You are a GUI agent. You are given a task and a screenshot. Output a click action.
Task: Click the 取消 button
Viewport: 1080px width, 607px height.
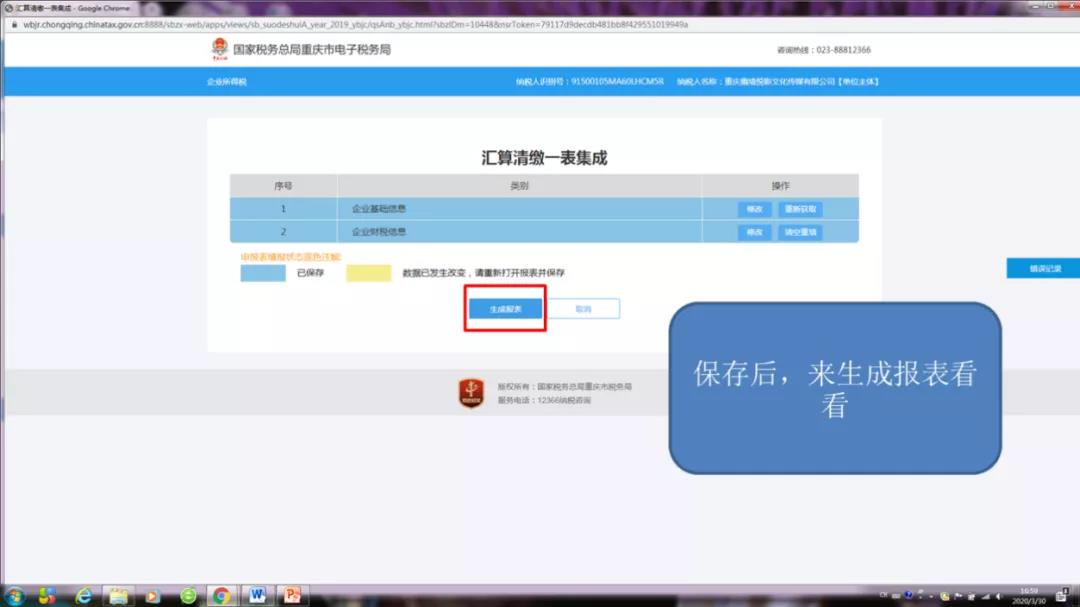(584, 310)
